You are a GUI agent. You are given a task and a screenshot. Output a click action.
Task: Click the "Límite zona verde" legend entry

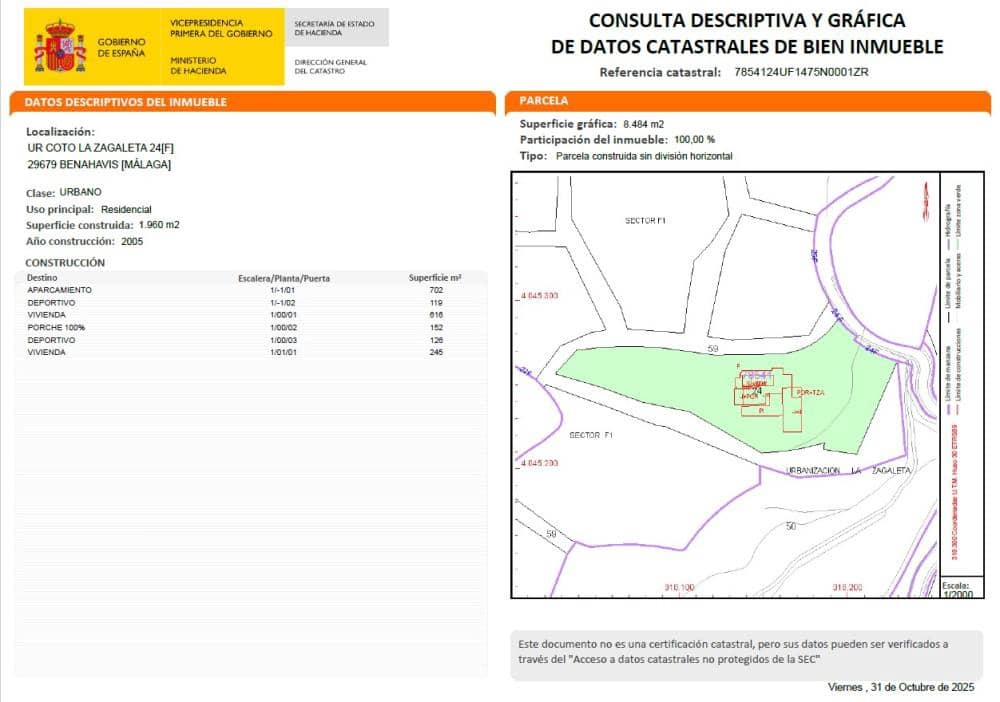click(x=957, y=210)
